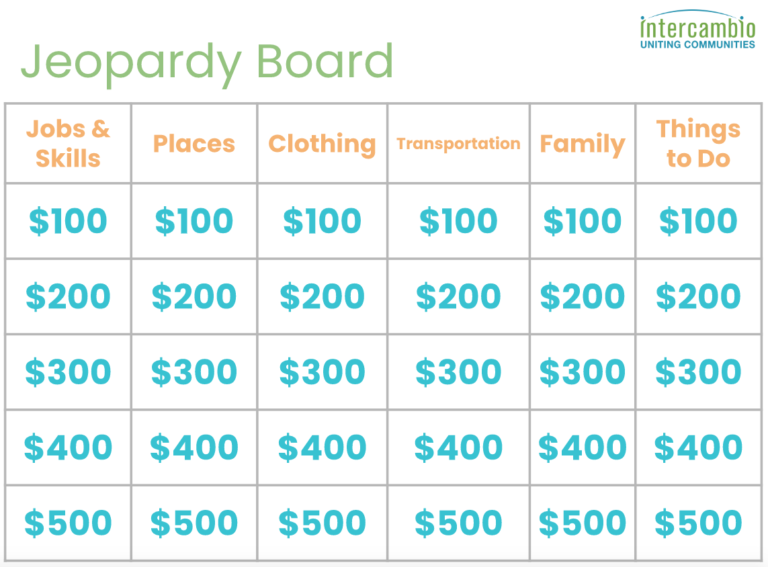Screen dimensions: 768x567
Task: Open the $100 Jobs & Skills question
Action: click(x=68, y=221)
